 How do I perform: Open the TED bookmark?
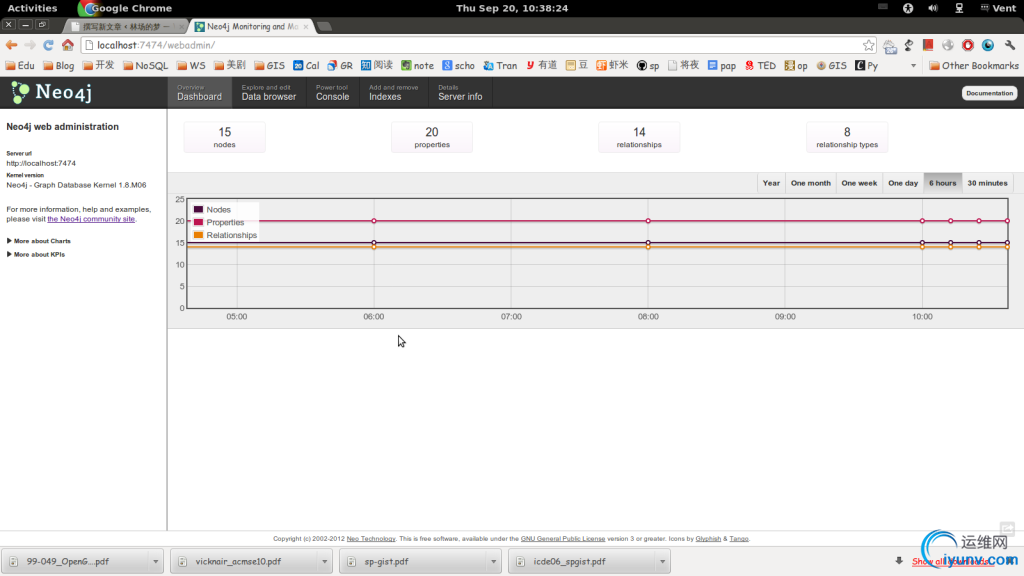(x=760, y=65)
